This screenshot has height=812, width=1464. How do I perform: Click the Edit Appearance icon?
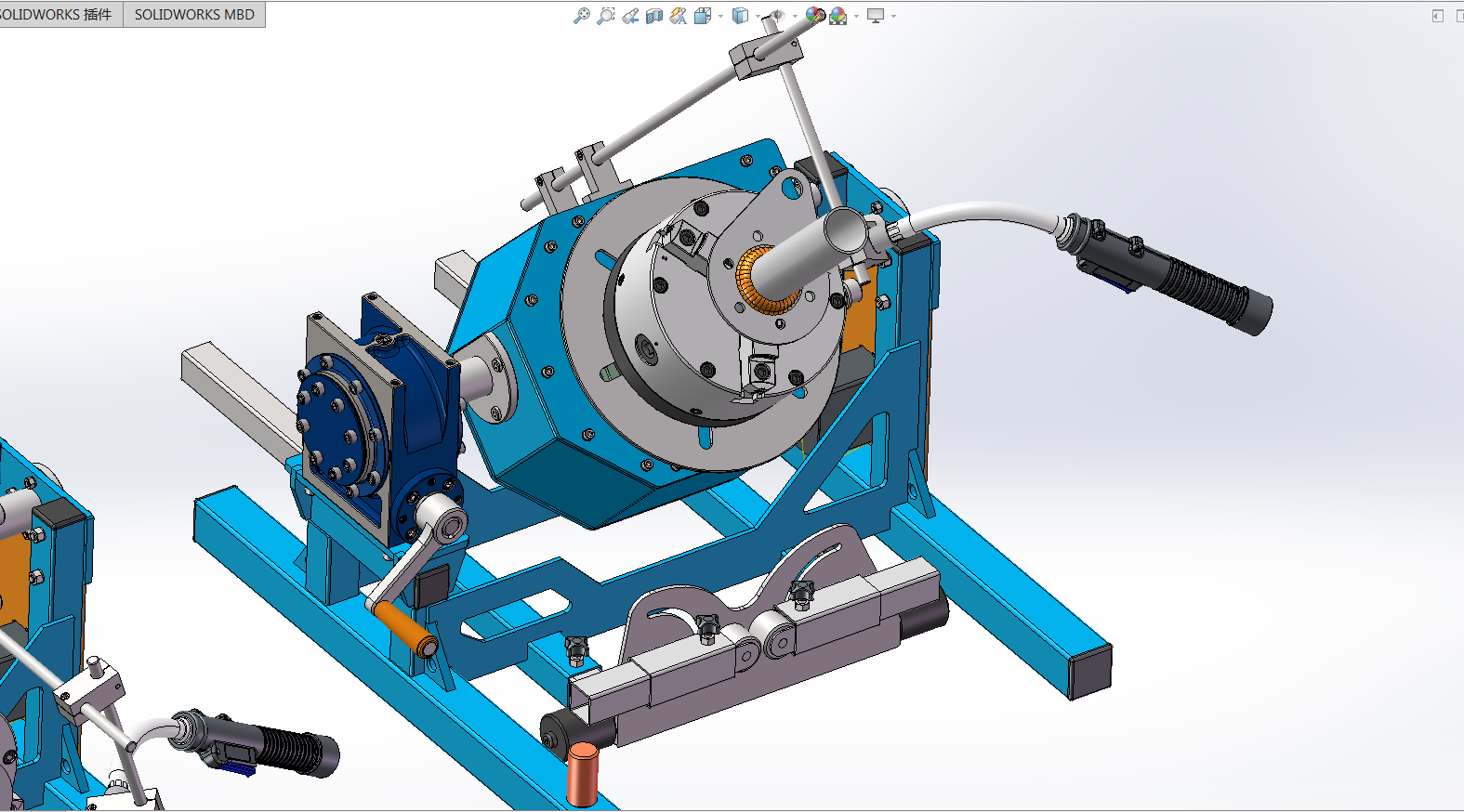point(815,16)
